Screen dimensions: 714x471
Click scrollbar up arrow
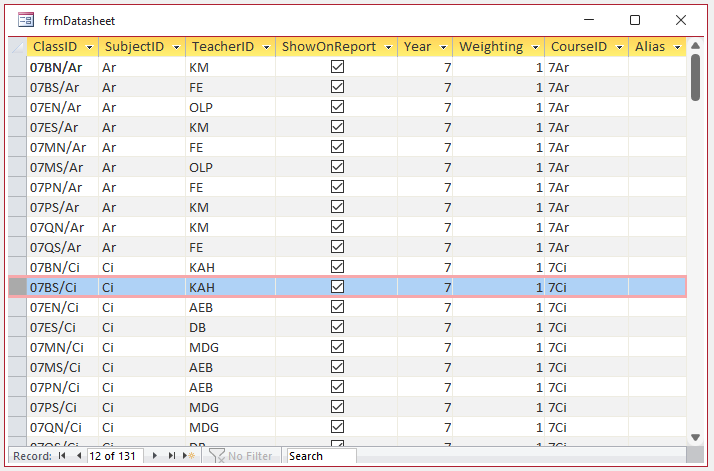coord(695,45)
